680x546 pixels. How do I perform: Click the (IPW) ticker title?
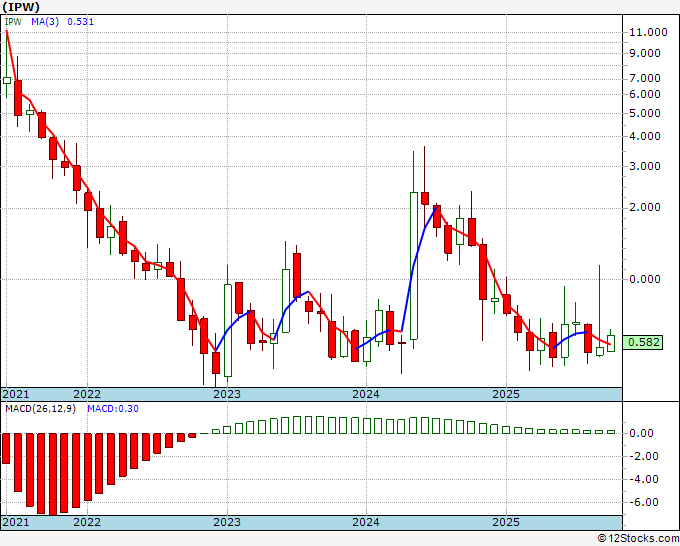coord(21,7)
